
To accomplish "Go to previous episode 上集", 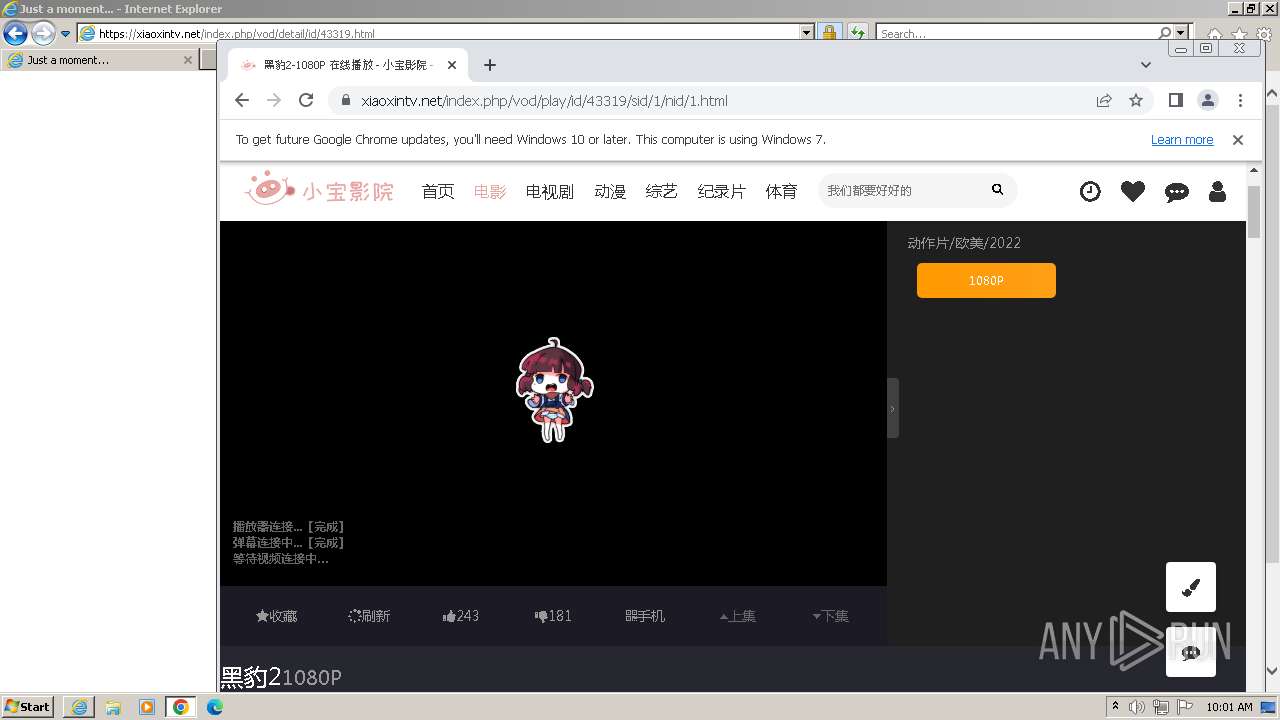I will (737, 616).
